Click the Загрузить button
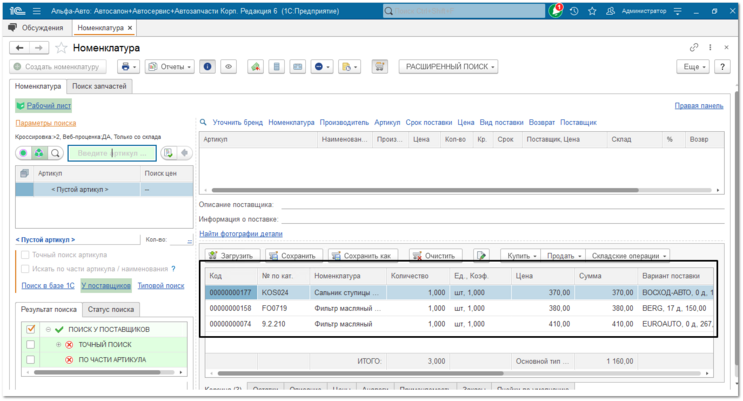Image resolution: width=743 pixels, height=401 pixels. coord(233,256)
